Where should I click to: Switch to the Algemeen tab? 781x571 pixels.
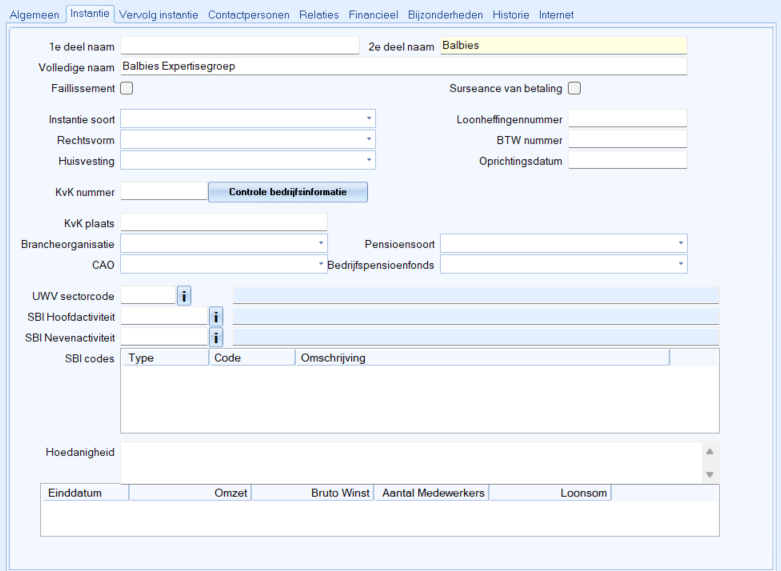[x=34, y=15]
